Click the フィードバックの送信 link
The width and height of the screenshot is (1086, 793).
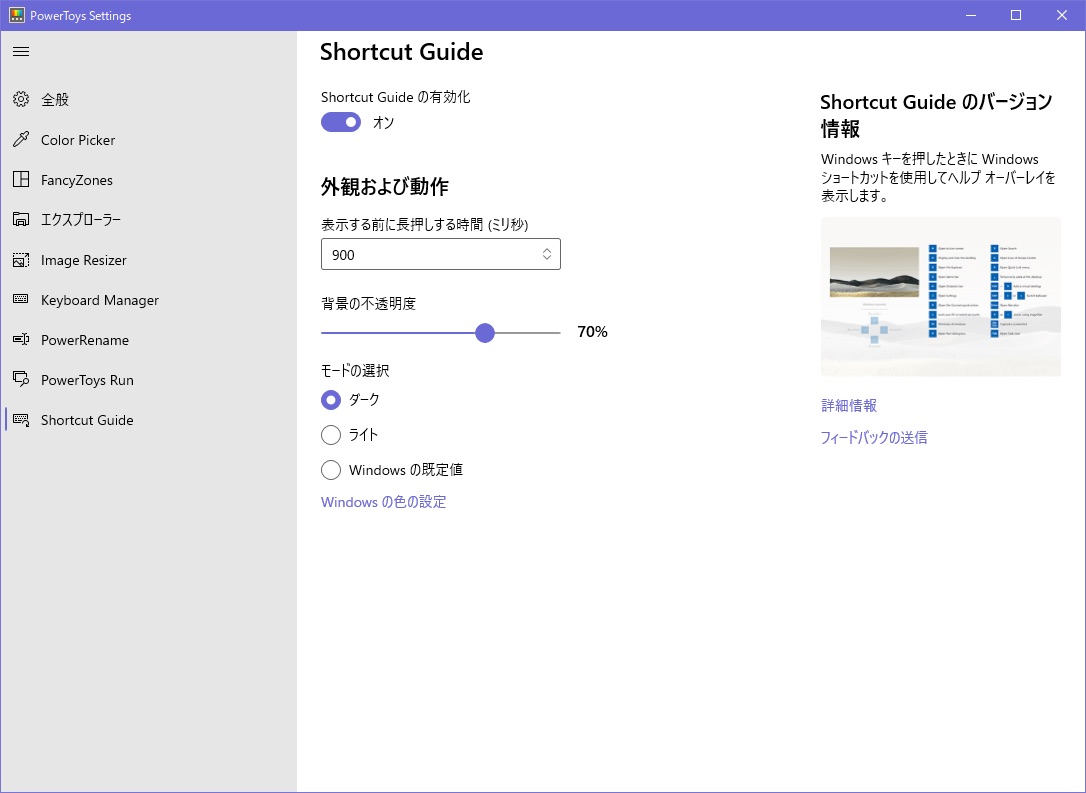click(874, 438)
